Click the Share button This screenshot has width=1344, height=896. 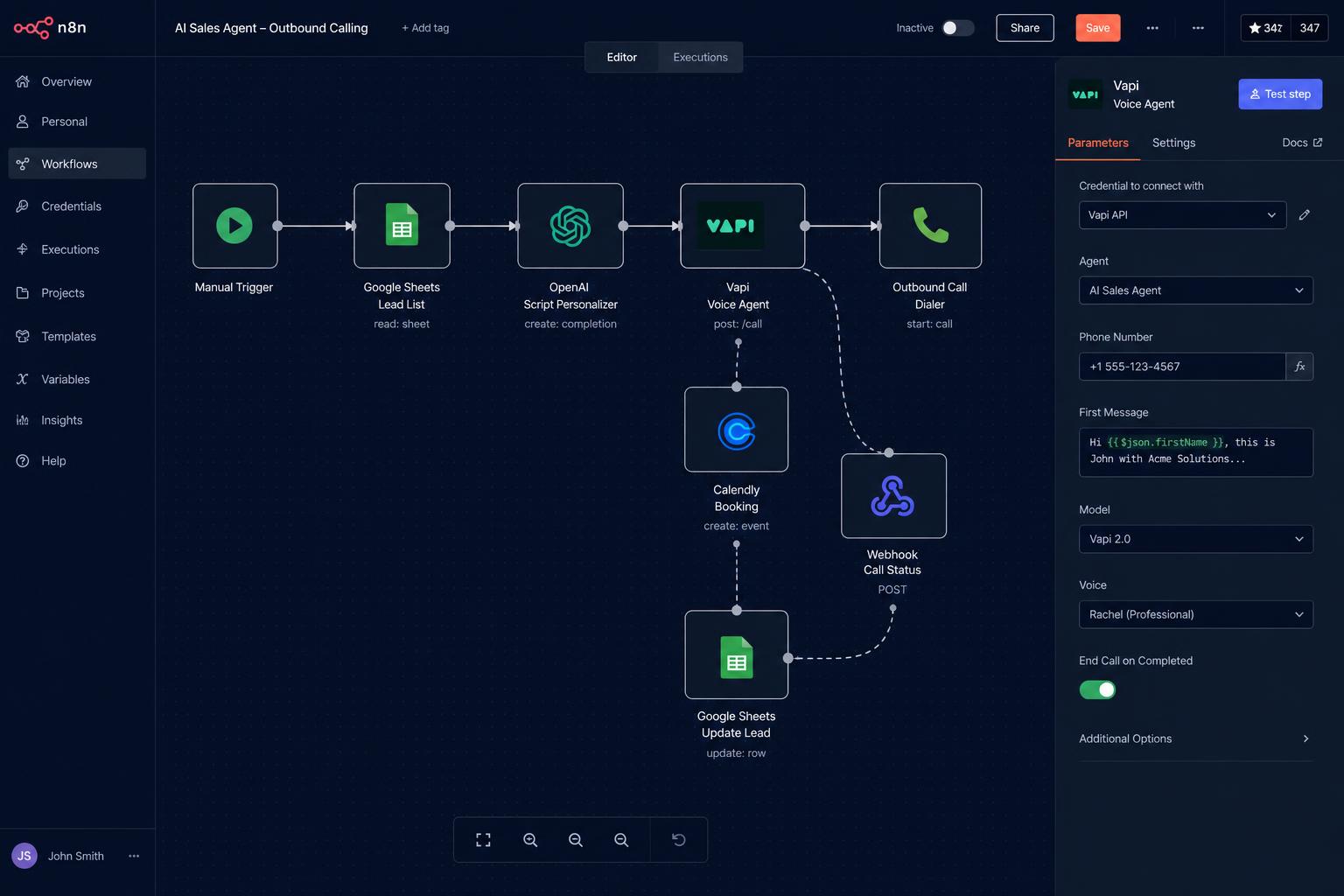pos(1025,28)
